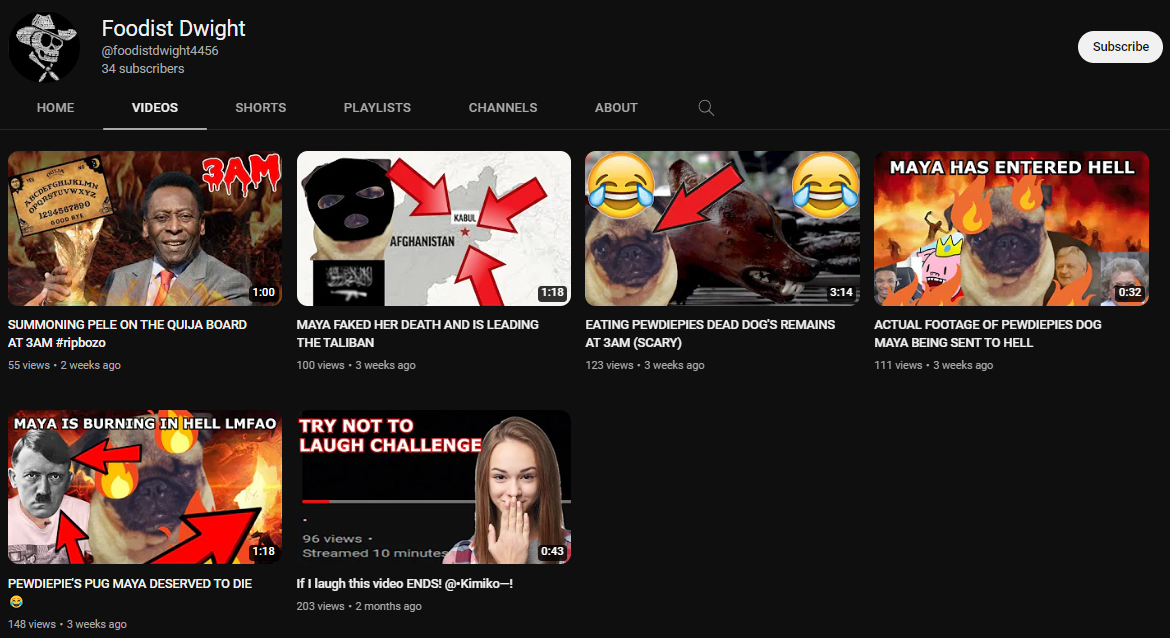Click the 3:14 duration badge

(x=841, y=293)
